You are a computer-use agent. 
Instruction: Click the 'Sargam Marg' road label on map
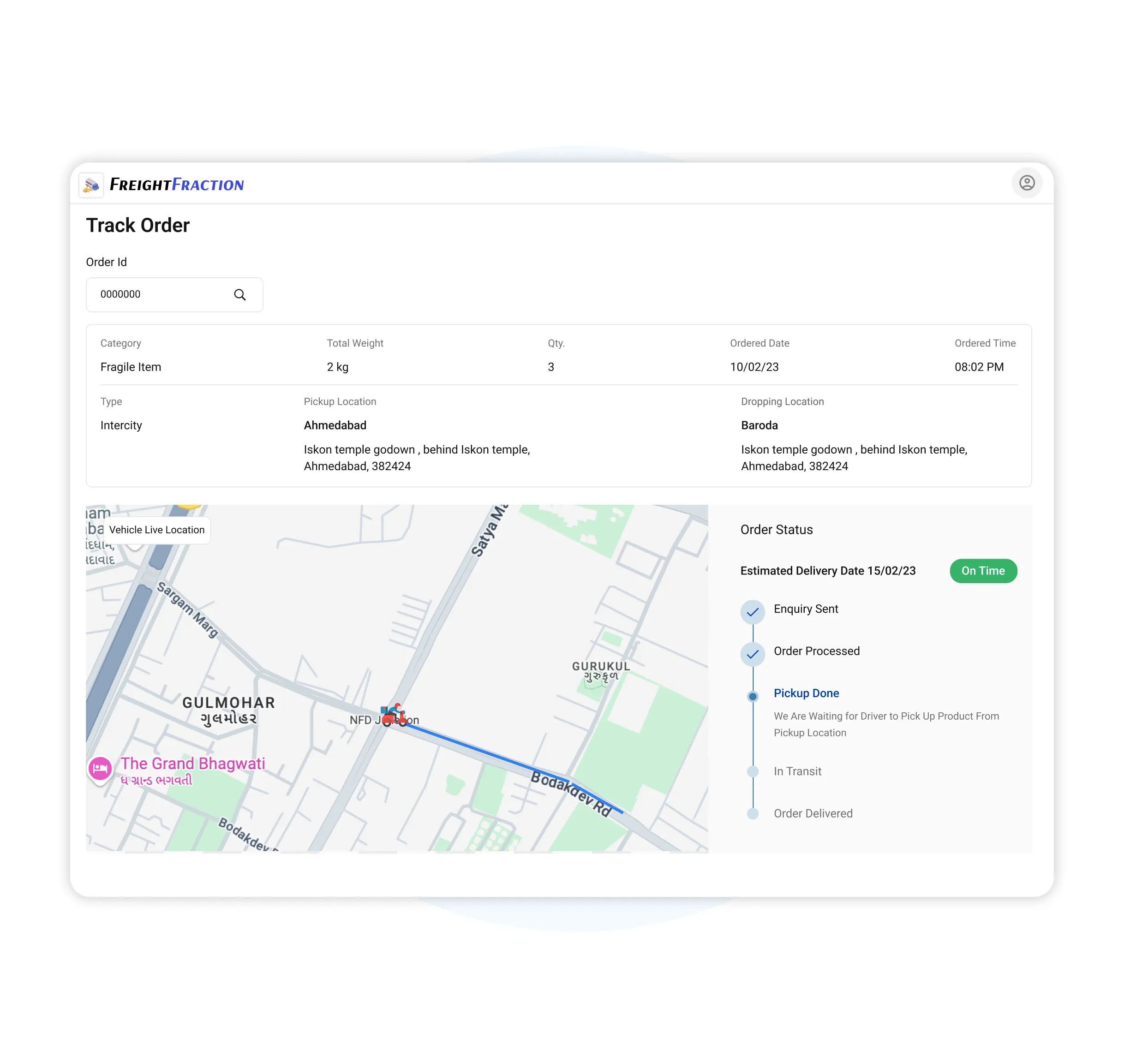point(187,609)
